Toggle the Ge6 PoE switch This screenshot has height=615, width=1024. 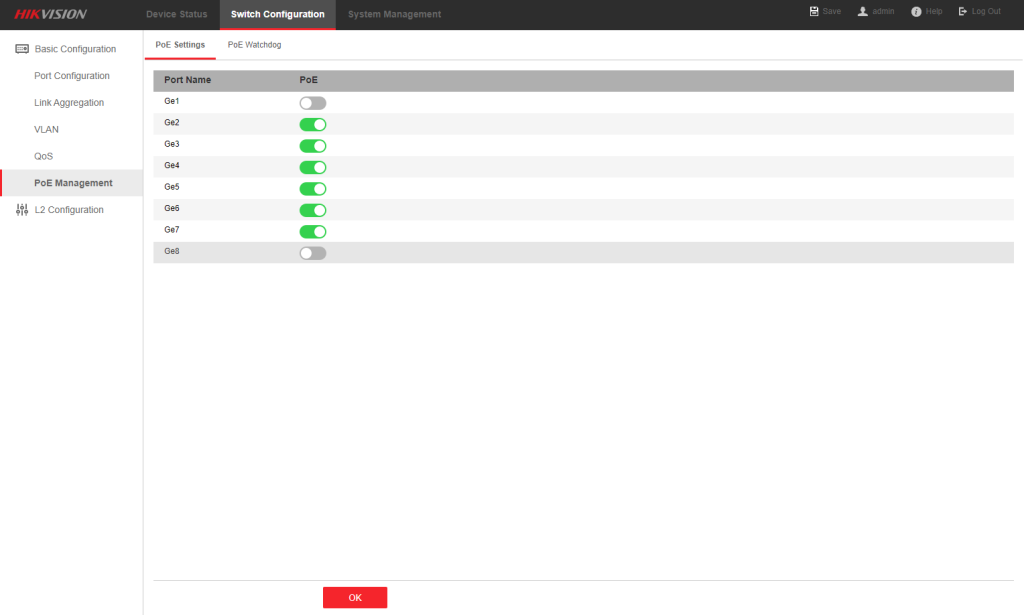coord(313,210)
